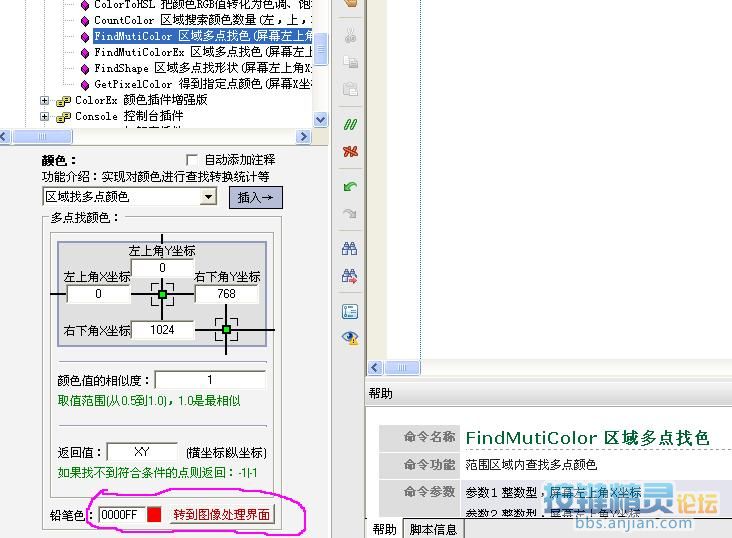Open find with the binoculars icon
The image size is (732, 538).
(350, 248)
